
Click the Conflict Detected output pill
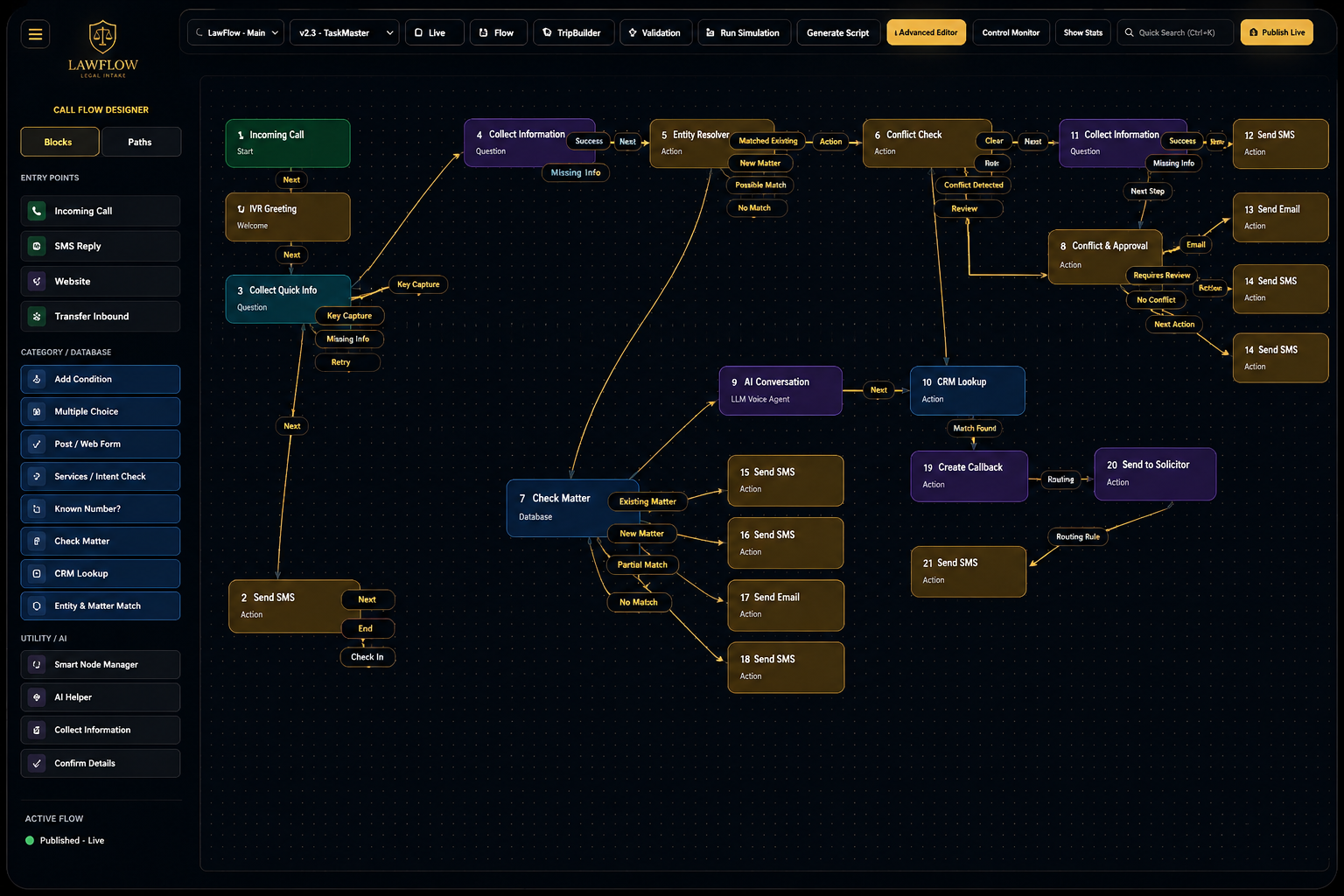(x=973, y=185)
